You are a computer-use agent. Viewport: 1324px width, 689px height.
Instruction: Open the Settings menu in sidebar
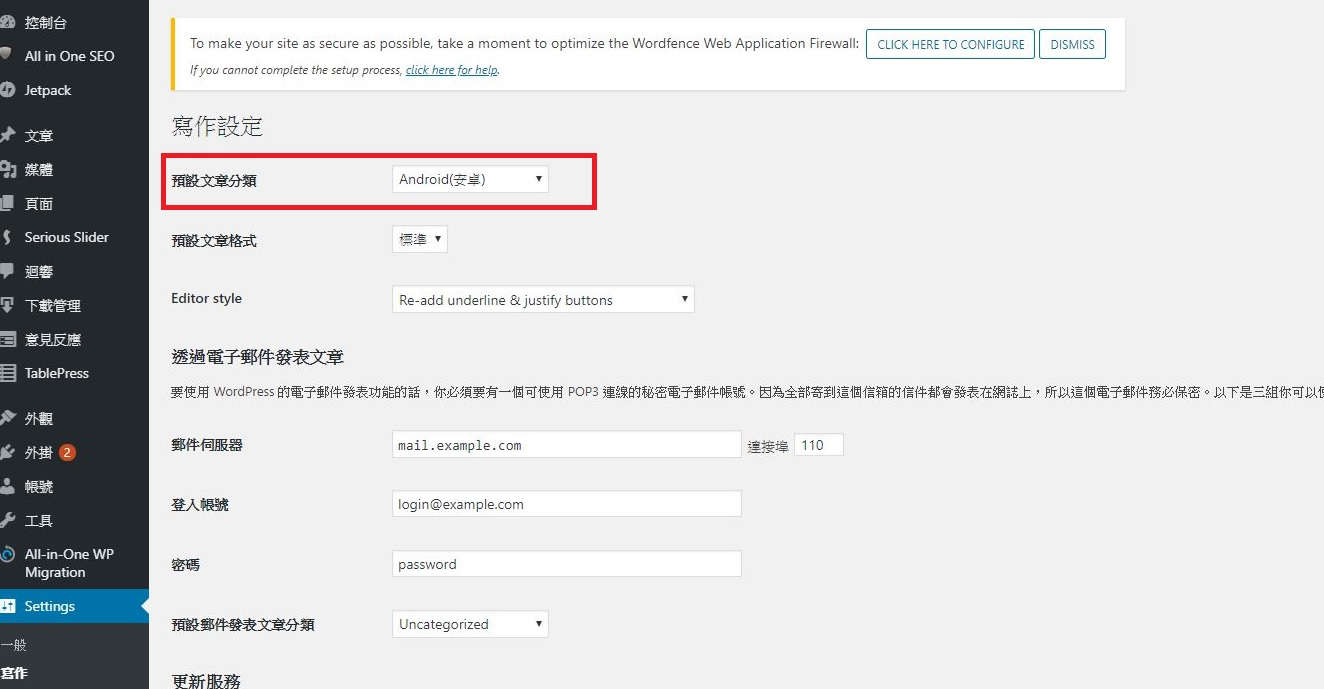pyautogui.click(x=50, y=606)
